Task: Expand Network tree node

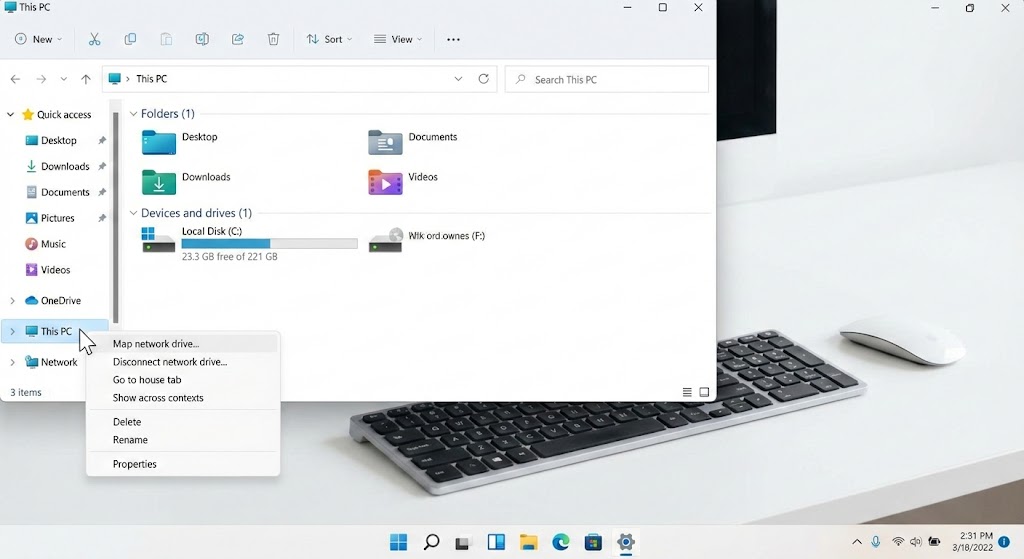Action: tap(12, 362)
